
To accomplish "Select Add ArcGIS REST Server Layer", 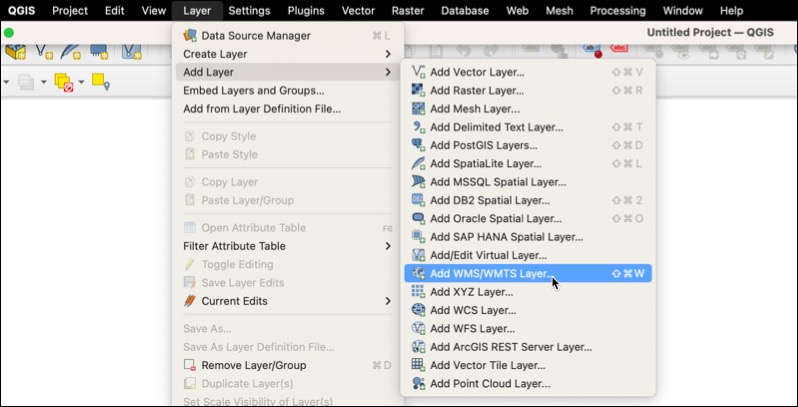I will click(x=528, y=347).
